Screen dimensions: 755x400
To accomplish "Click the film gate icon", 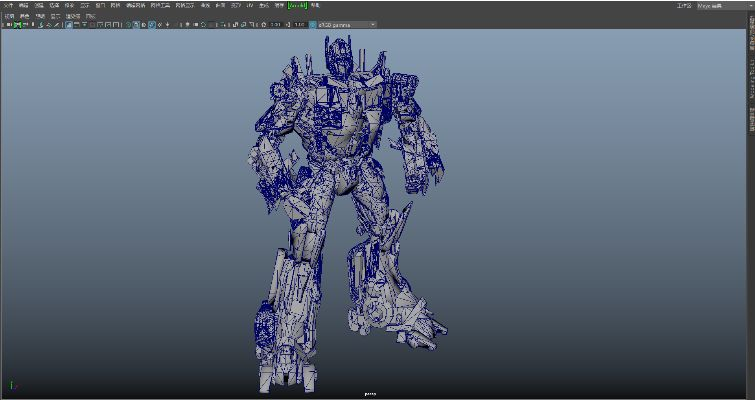I will coord(77,24).
